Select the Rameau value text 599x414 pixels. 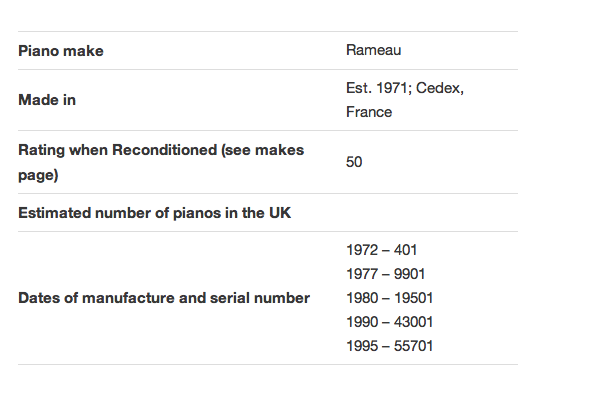coord(373,50)
